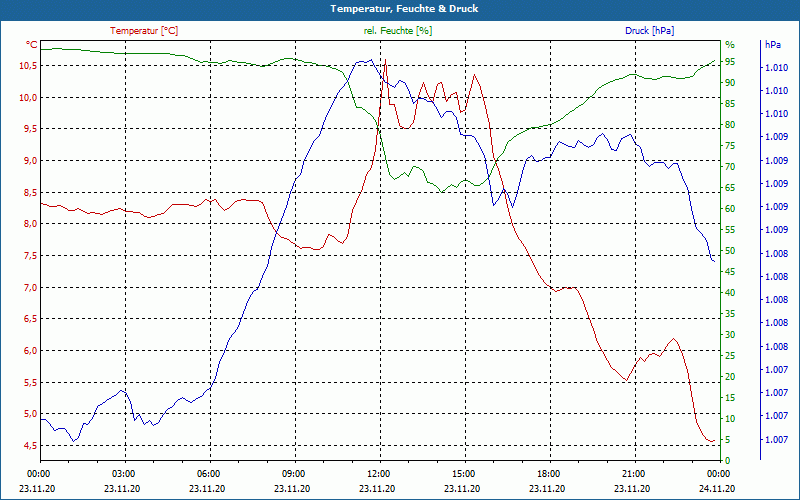Pick the 9,5 temperature axis value
This screenshot has height=500, width=800.
pos(30,129)
